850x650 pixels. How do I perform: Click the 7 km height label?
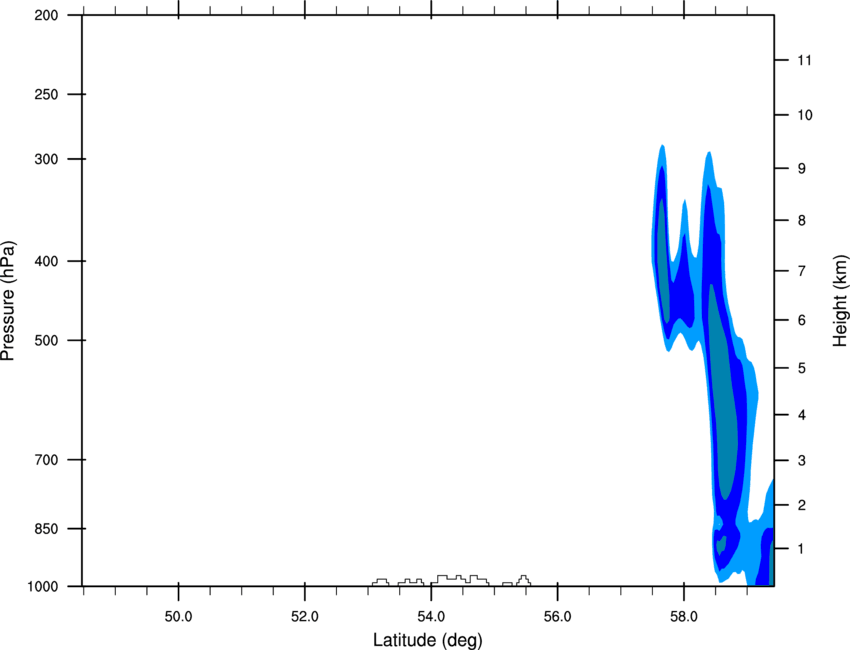pos(802,271)
